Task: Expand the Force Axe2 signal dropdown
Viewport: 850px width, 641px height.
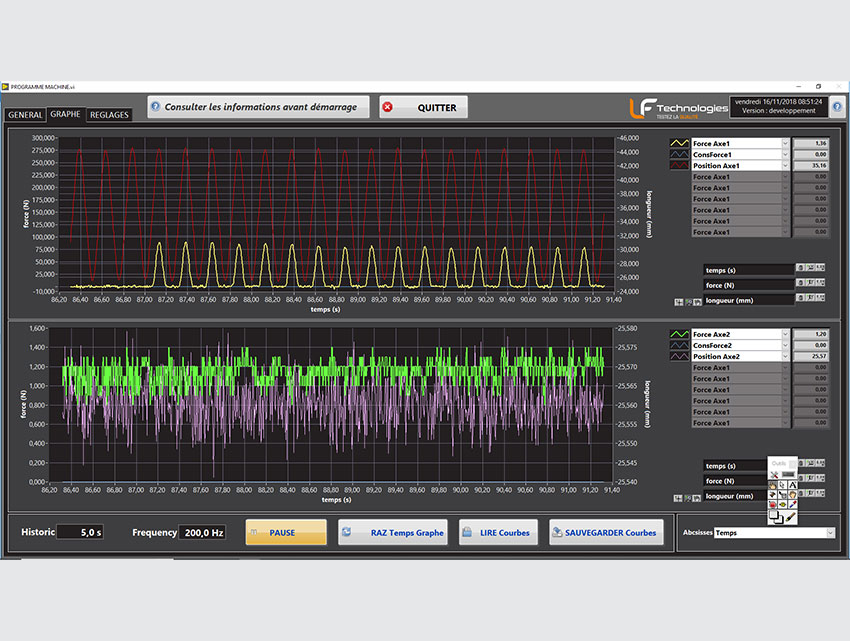Action: [x=784, y=335]
